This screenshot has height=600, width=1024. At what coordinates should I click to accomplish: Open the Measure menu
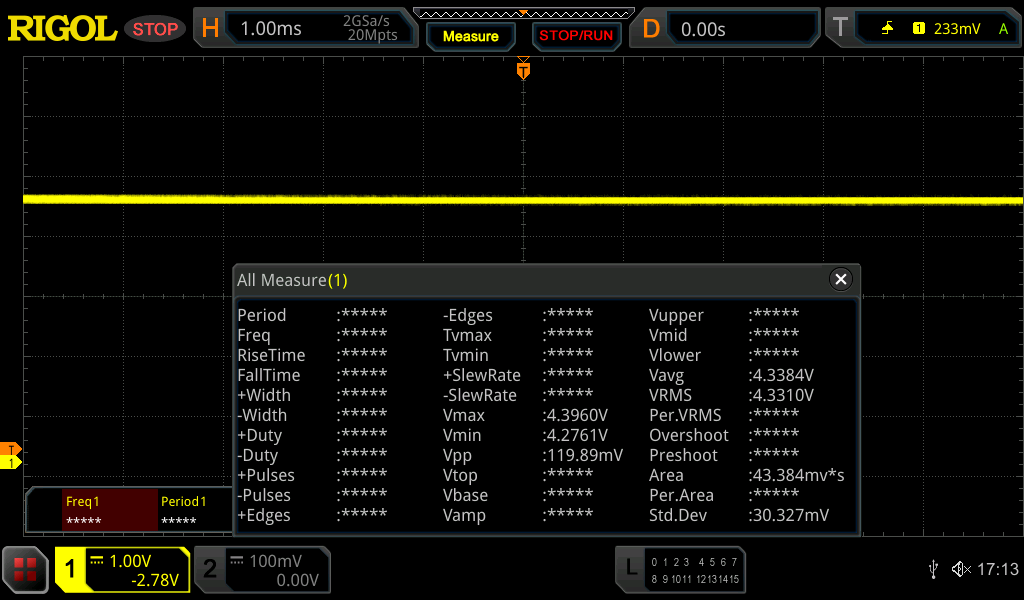[x=470, y=36]
